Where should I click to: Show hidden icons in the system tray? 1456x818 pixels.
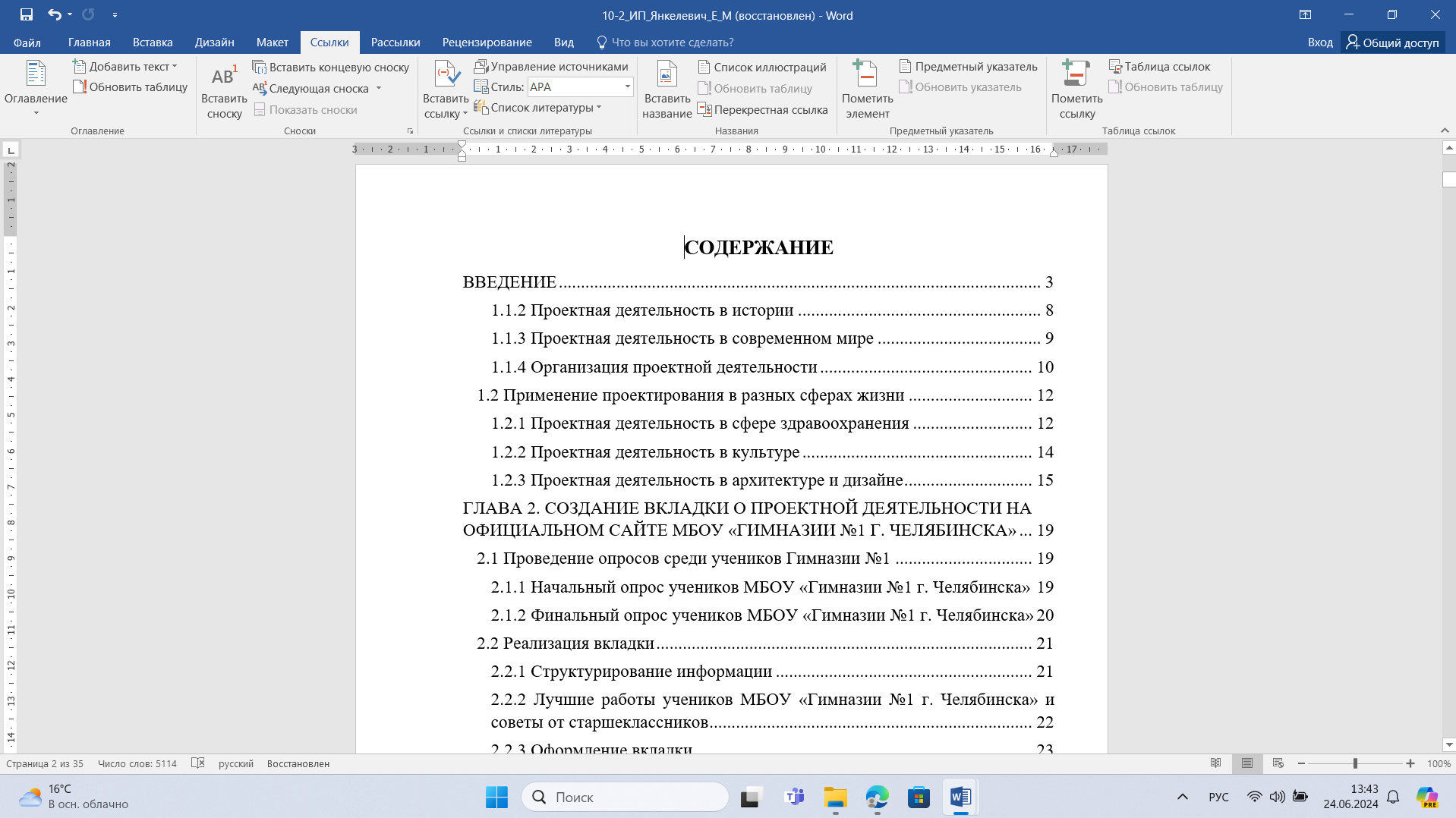pos(1182,797)
